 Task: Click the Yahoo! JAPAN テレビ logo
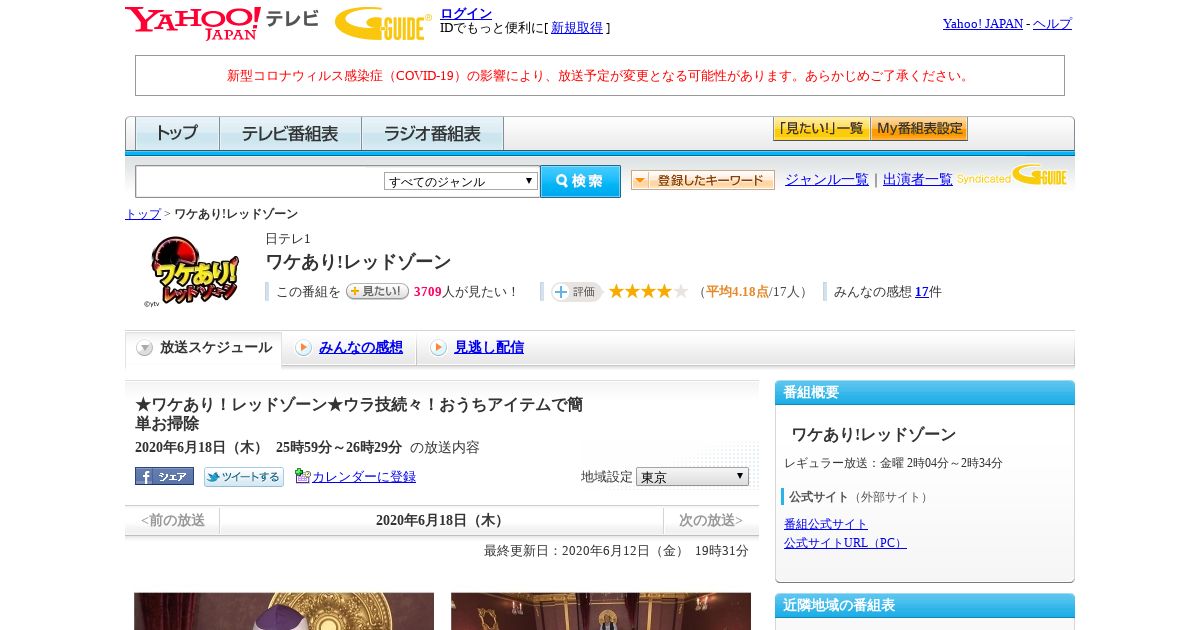[222, 23]
